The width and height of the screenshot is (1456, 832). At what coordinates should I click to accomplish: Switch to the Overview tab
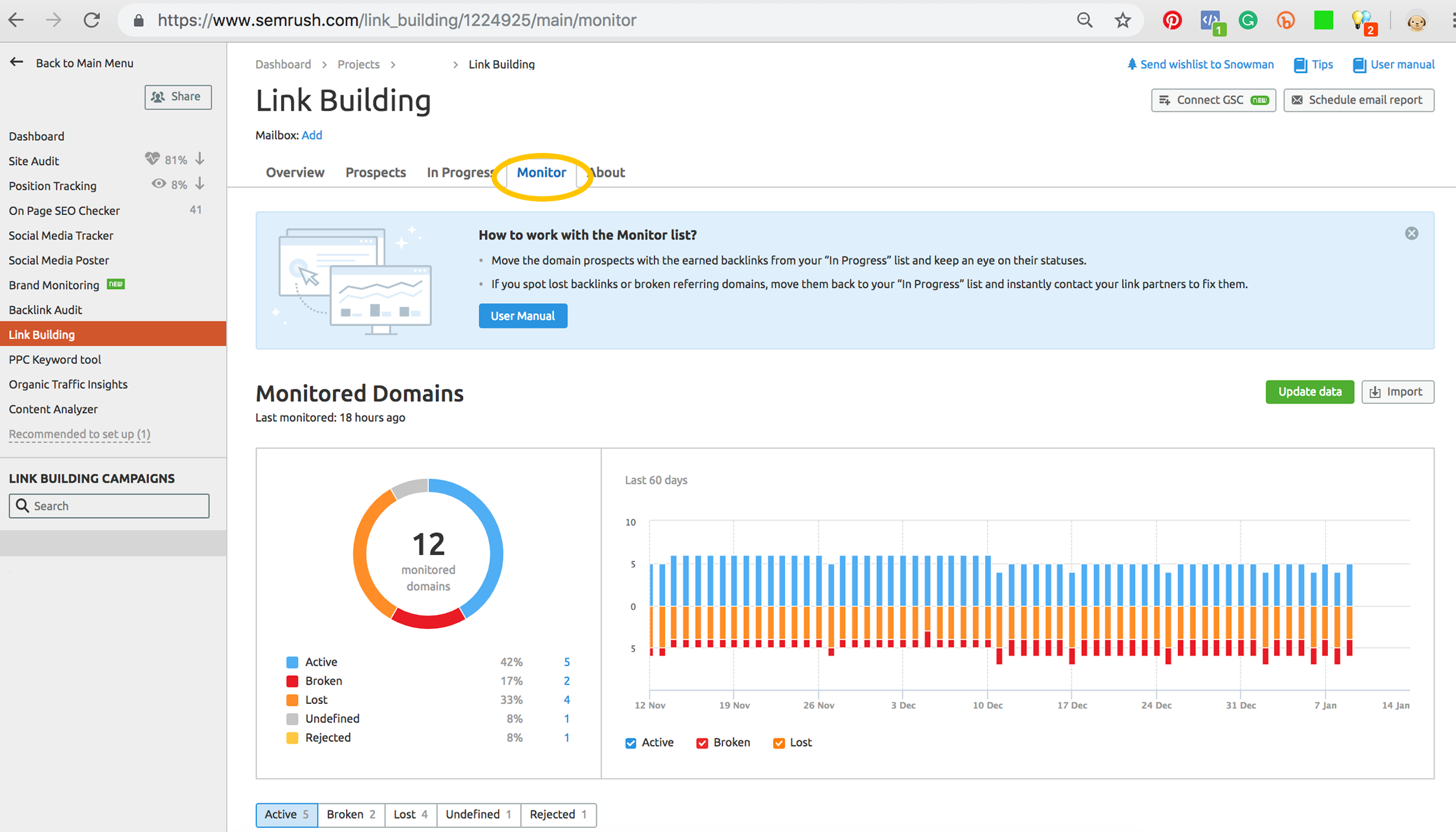(295, 172)
